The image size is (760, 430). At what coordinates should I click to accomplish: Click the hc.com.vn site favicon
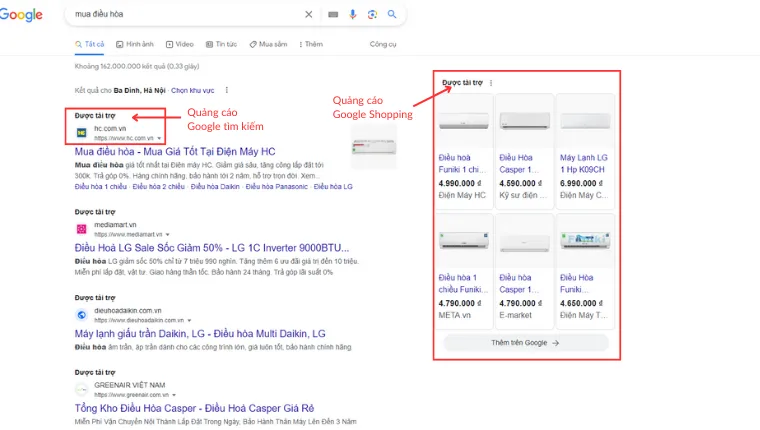pos(81,132)
